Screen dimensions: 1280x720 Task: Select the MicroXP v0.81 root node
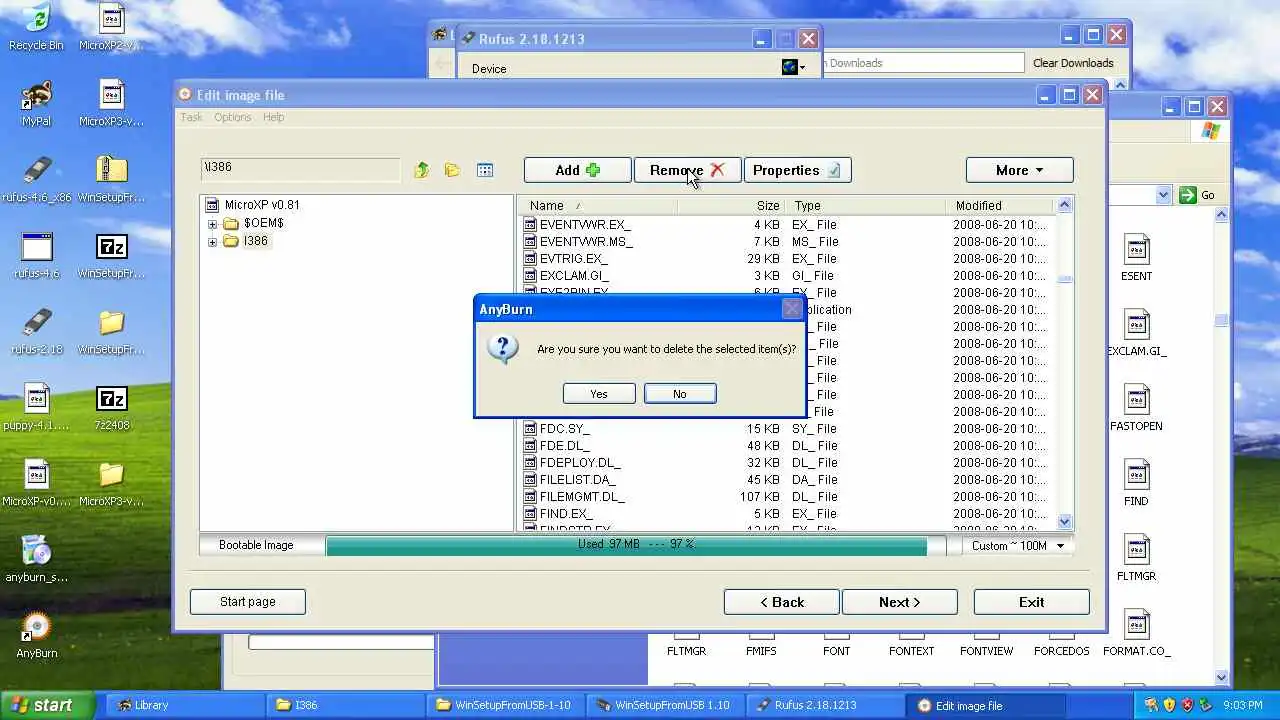point(262,205)
